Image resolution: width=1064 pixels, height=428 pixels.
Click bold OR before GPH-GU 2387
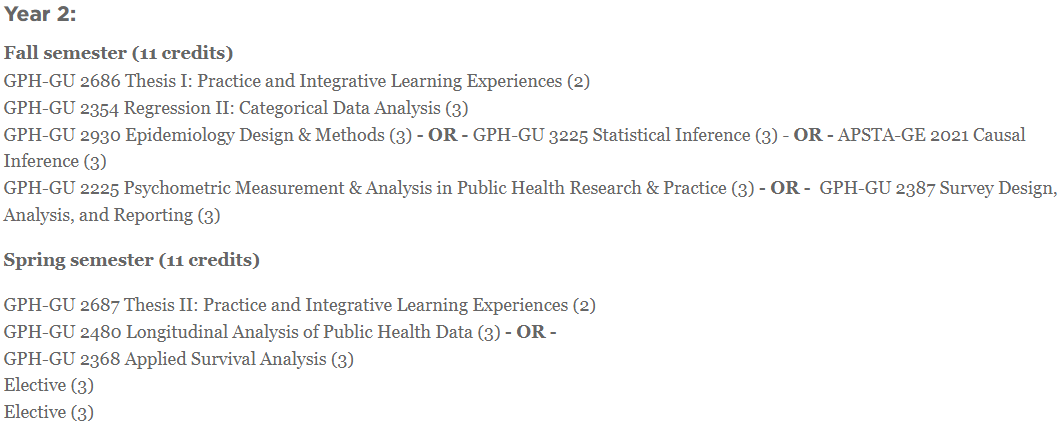point(785,189)
